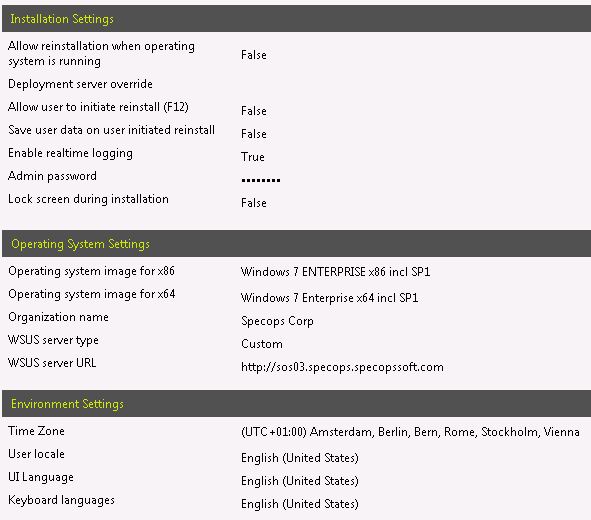Screen dimensions: 591x520
Task: Select the Specops Corp organization name
Action: coord(277,321)
